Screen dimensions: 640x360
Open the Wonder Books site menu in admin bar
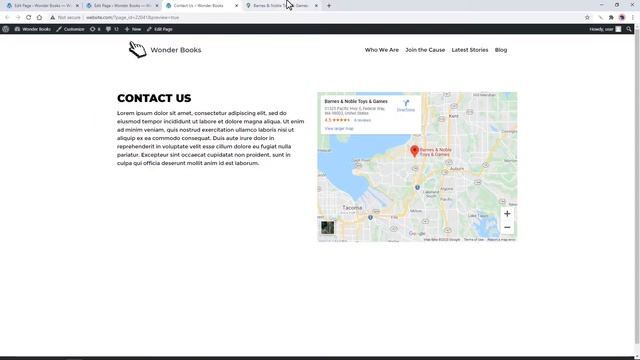33,29
